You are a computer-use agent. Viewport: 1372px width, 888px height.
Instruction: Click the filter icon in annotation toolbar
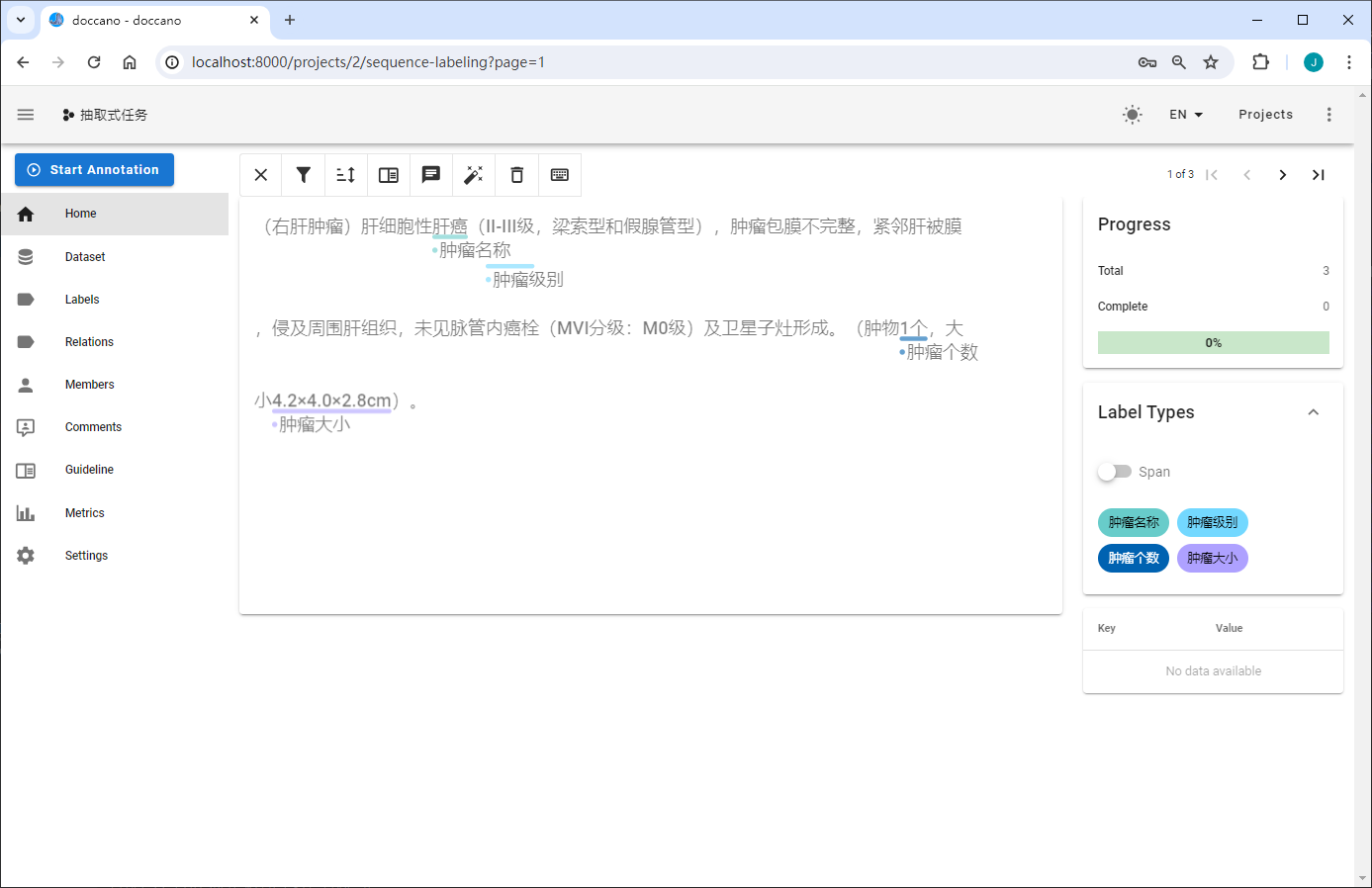tap(304, 175)
